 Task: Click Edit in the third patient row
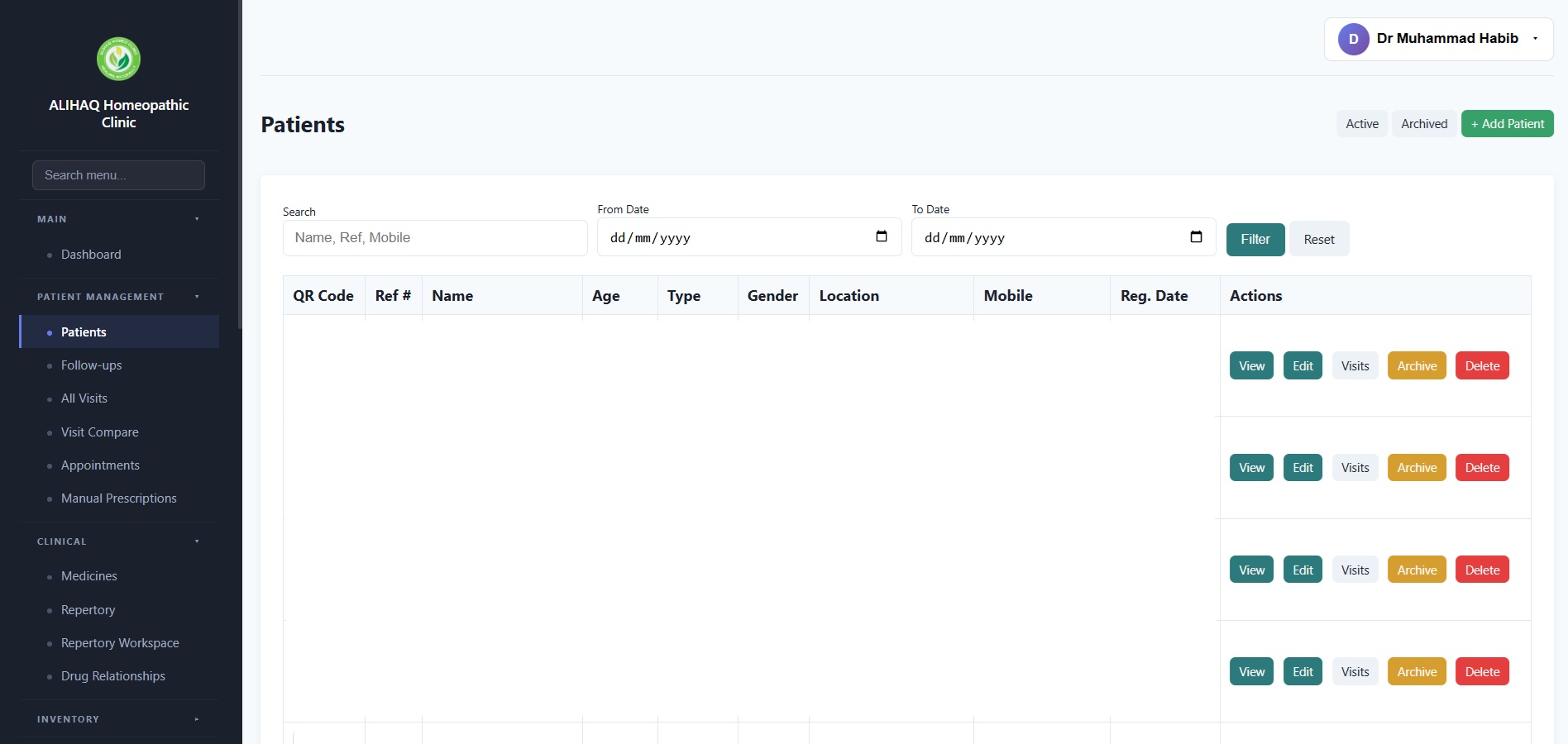pos(1303,570)
